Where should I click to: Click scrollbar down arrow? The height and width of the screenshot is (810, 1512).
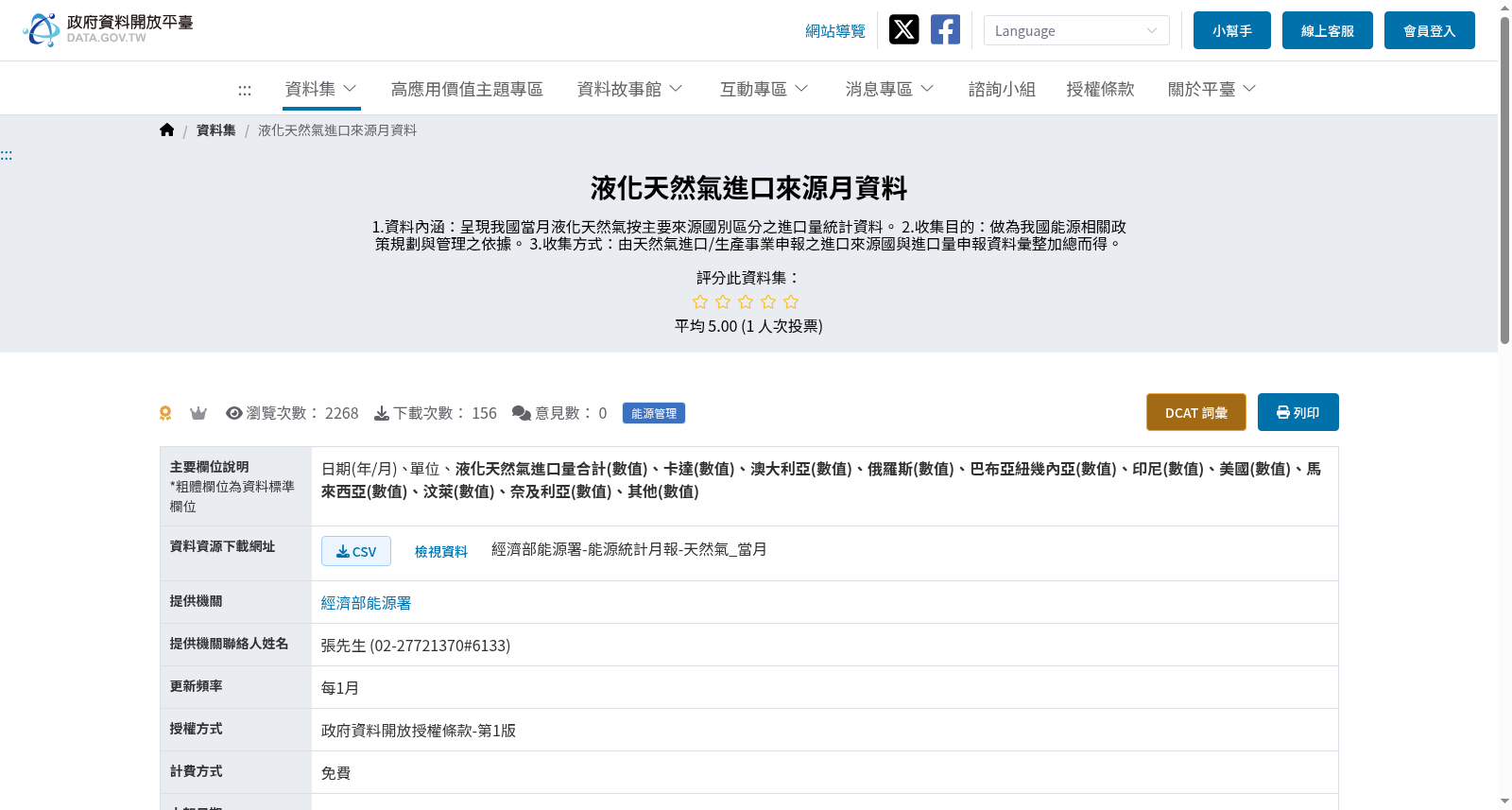pos(1504,802)
